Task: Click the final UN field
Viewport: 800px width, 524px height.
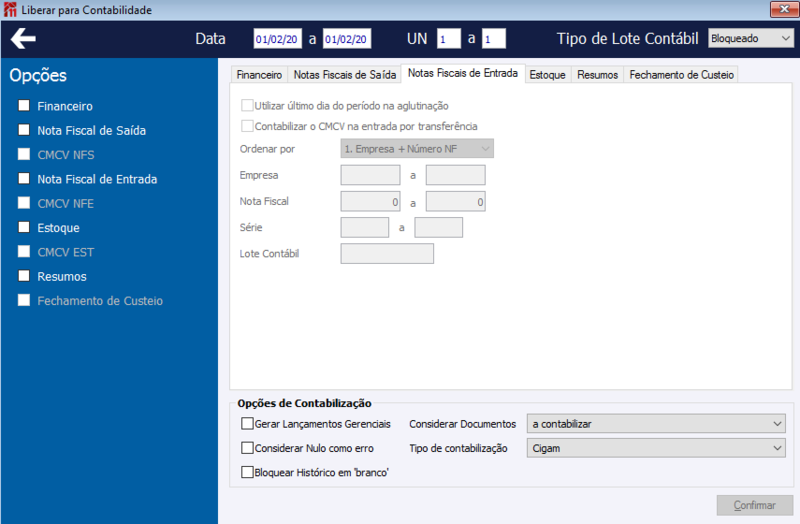Action: pyautogui.click(x=494, y=39)
